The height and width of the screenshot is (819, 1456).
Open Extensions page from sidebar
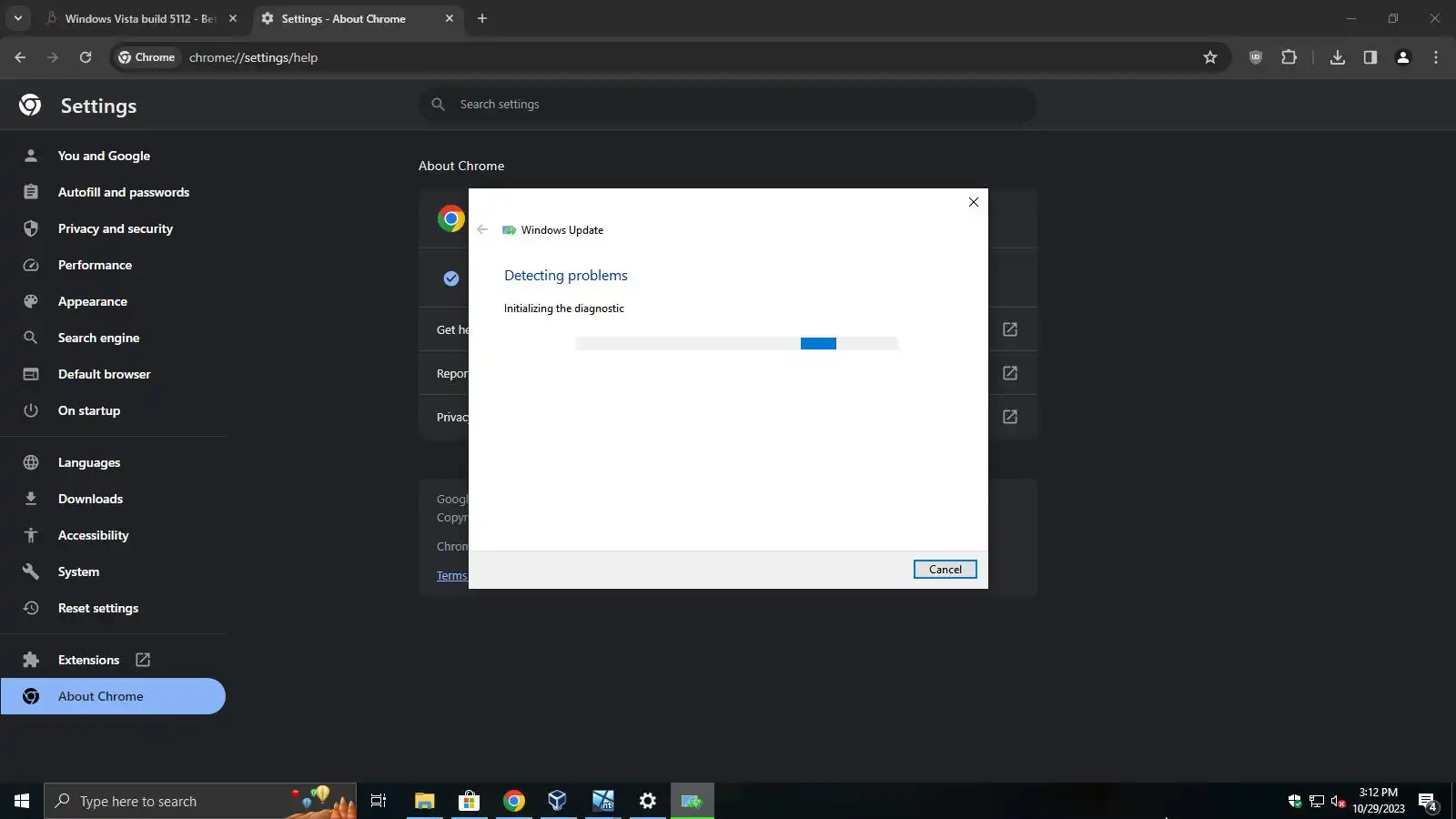113,660
